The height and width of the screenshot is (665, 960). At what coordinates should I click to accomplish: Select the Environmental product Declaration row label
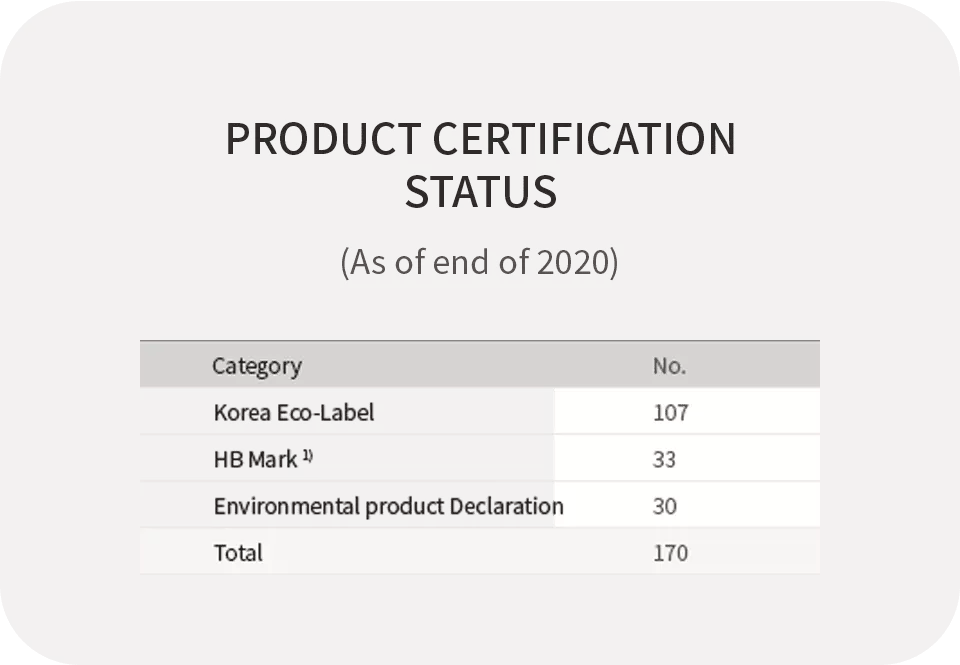(x=389, y=507)
